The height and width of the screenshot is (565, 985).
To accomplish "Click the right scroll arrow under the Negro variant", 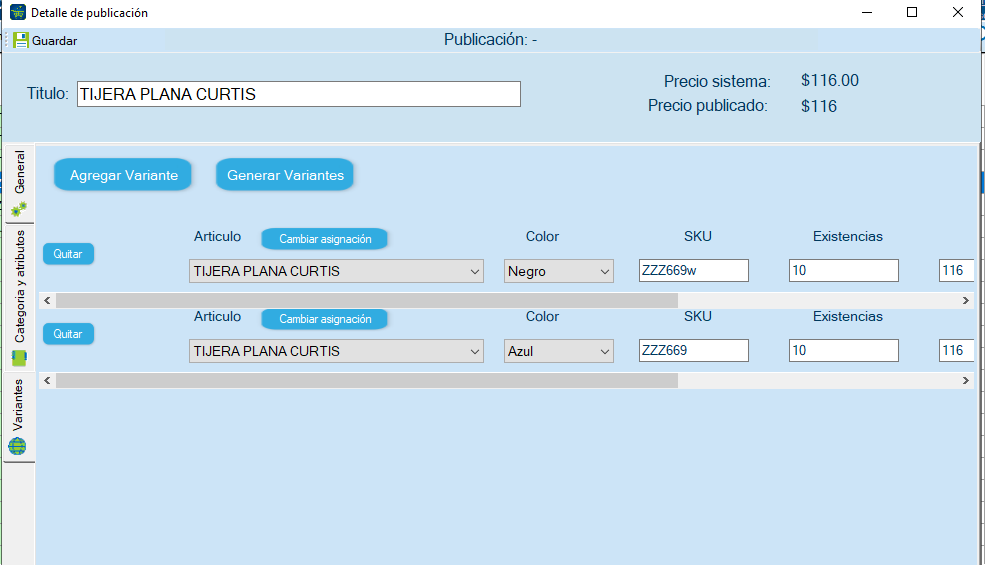I will (966, 300).
